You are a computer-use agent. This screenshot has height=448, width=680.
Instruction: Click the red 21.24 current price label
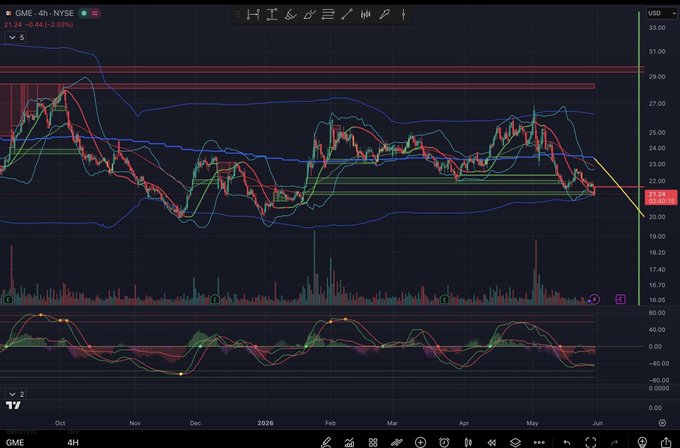point(661,197)
